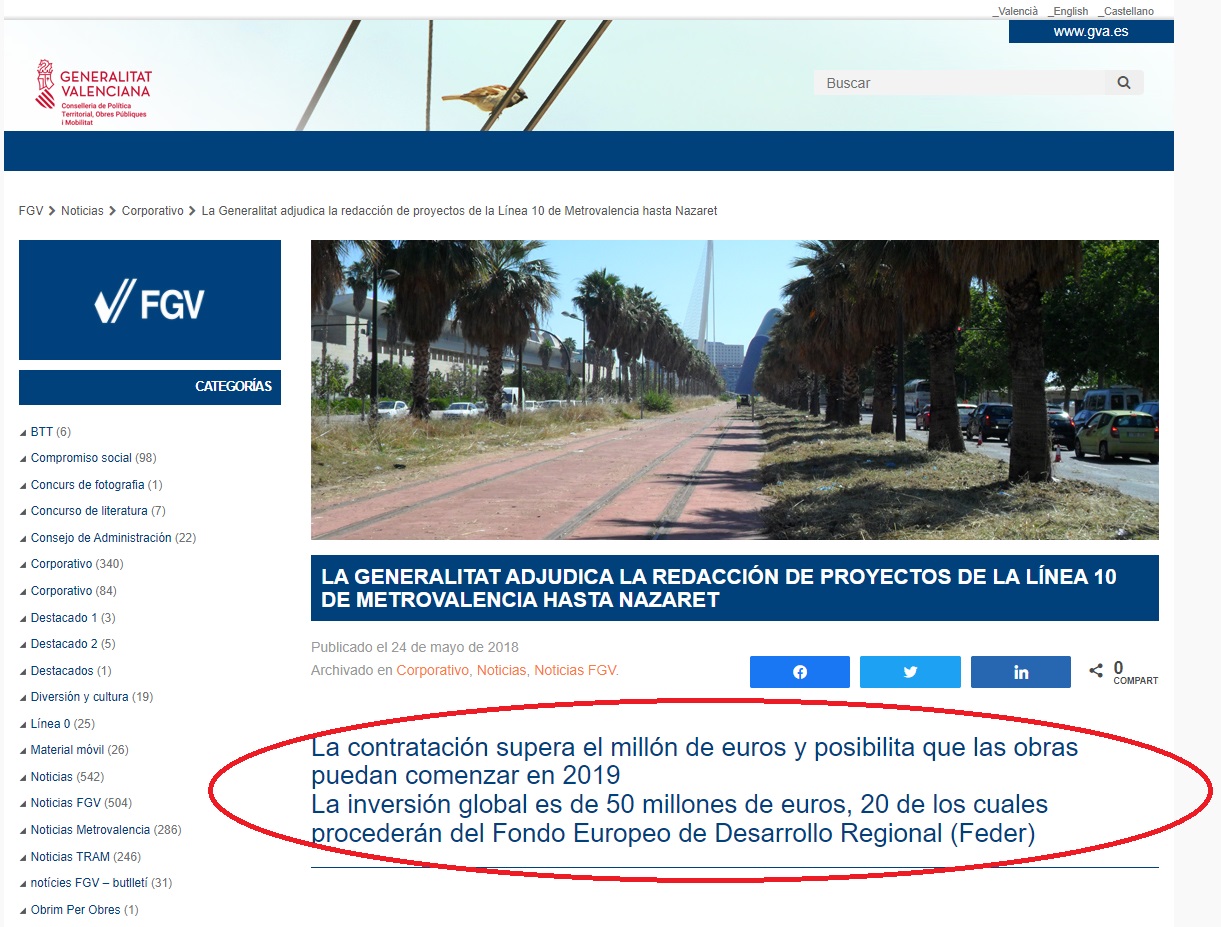Image resolution: width=1221 pixels, height=927 pixels.
Task: Expand the BTT arrow marker
Action: 23,433
